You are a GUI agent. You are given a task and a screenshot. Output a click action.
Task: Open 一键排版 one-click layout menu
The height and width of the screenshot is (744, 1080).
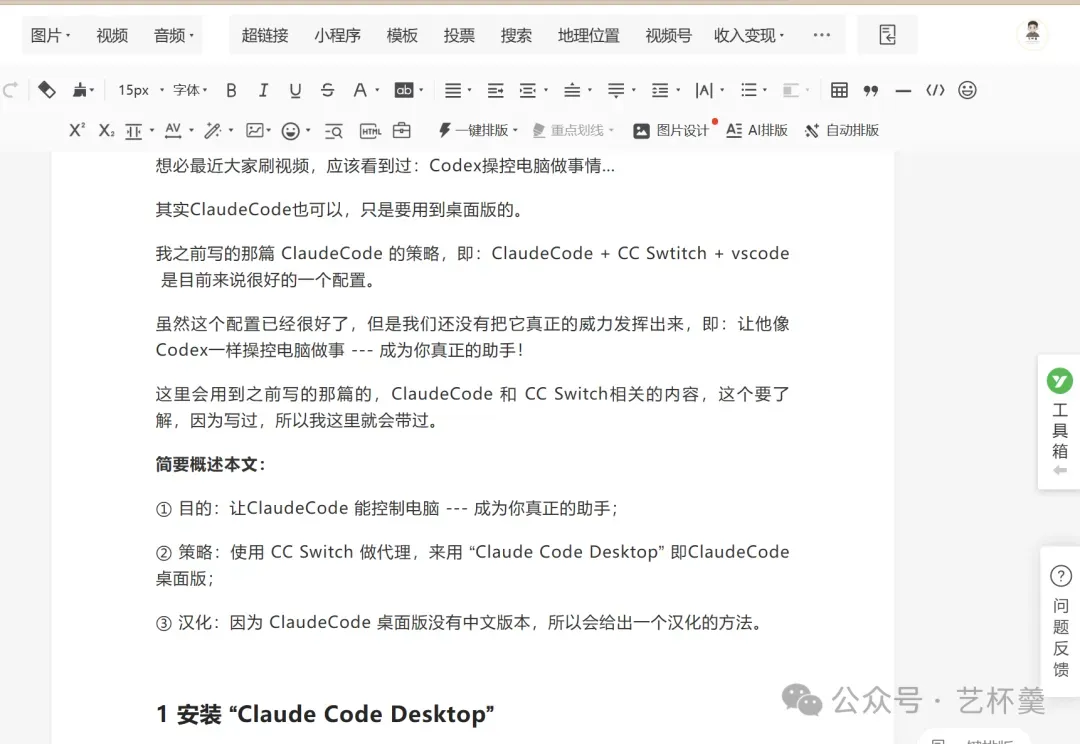478,130
